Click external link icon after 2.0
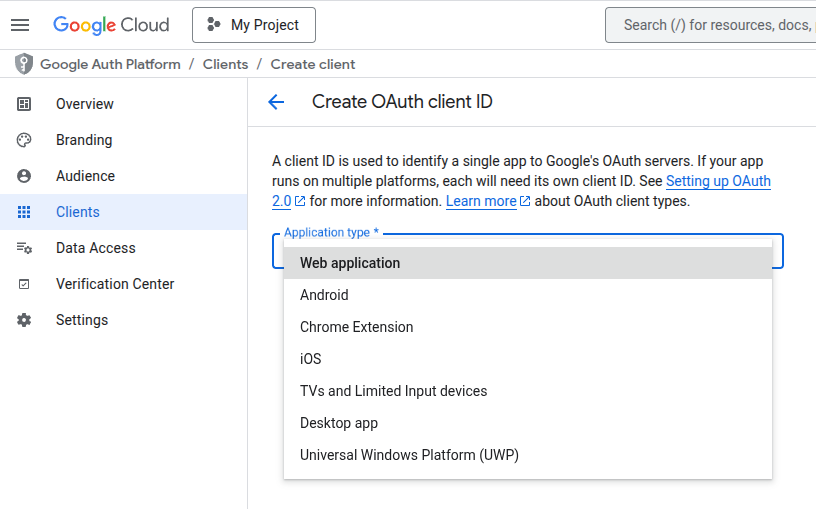This screenshot has height=509, width=816. tap(300, 201)
